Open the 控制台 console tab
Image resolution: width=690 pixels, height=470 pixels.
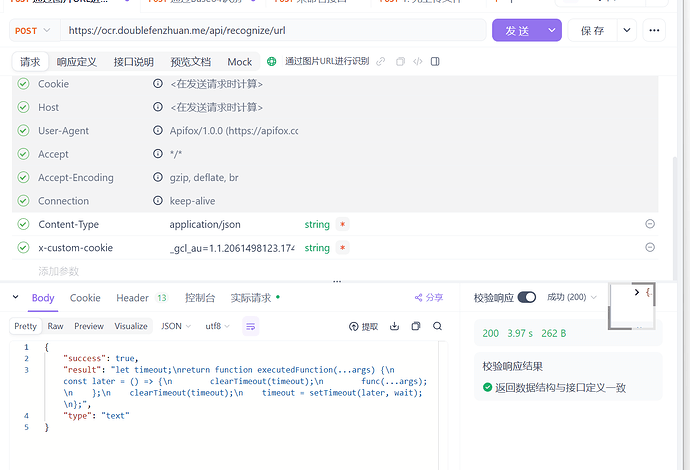pos(200,298)
